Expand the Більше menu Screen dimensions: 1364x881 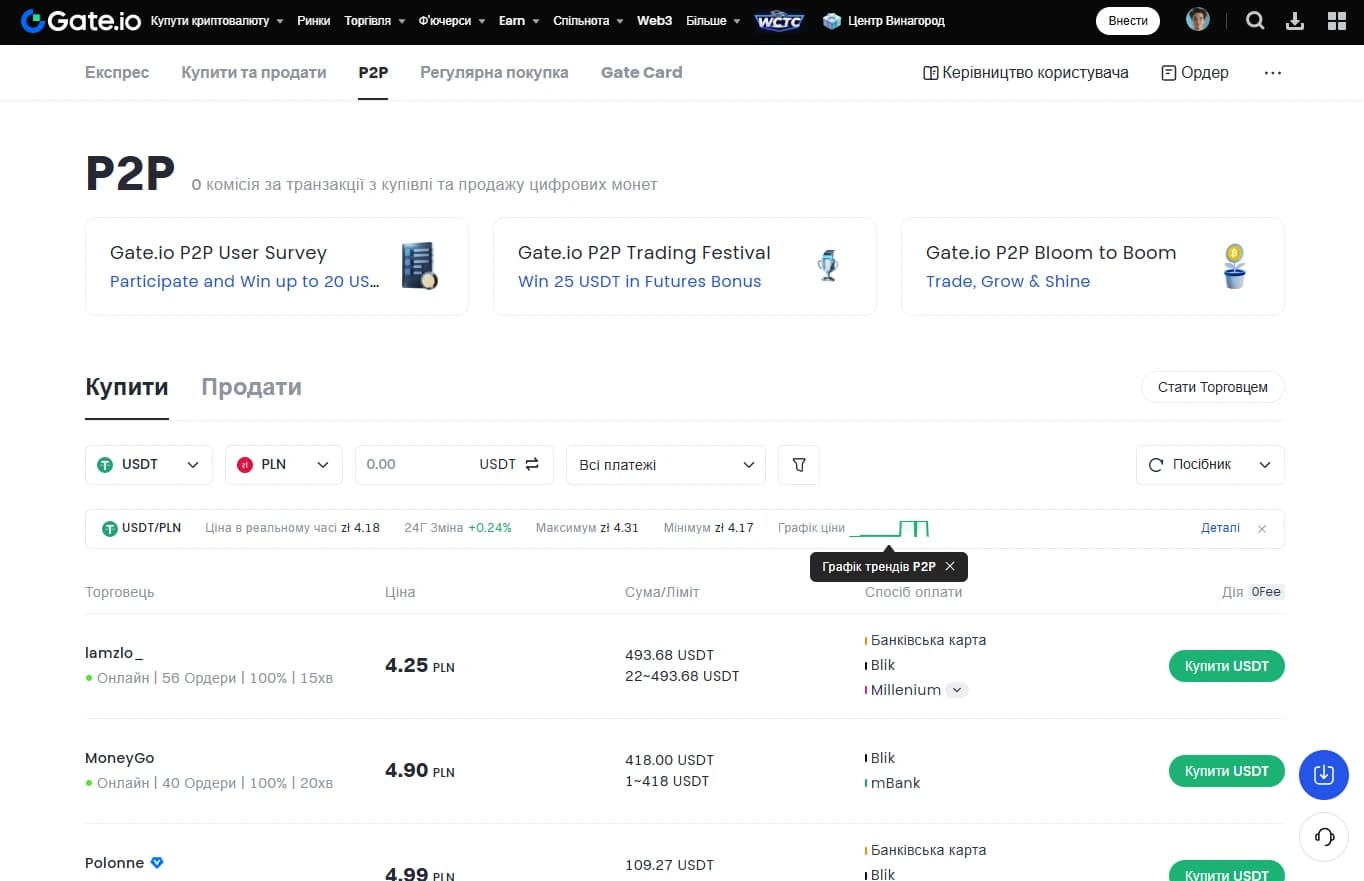714,21
